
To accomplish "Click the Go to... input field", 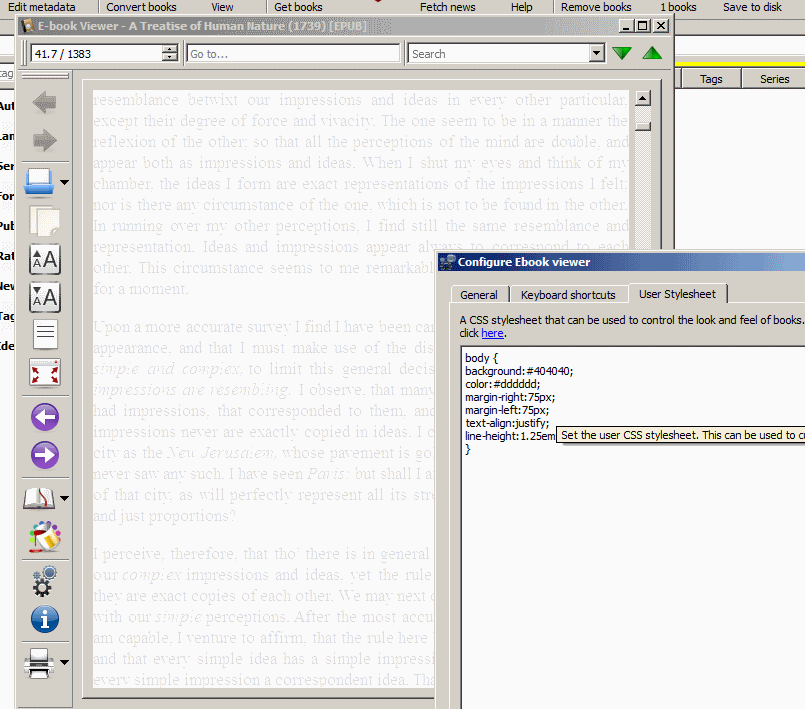I will click(293, 53).
